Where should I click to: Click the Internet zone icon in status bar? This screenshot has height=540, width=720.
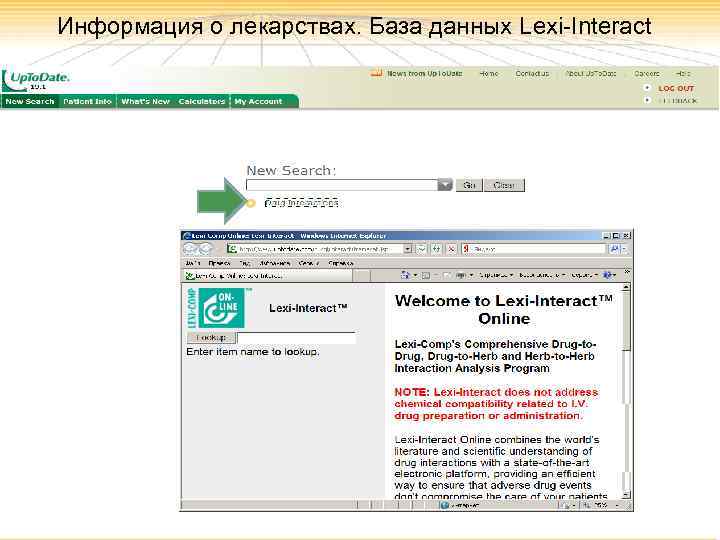coord(444,506)
